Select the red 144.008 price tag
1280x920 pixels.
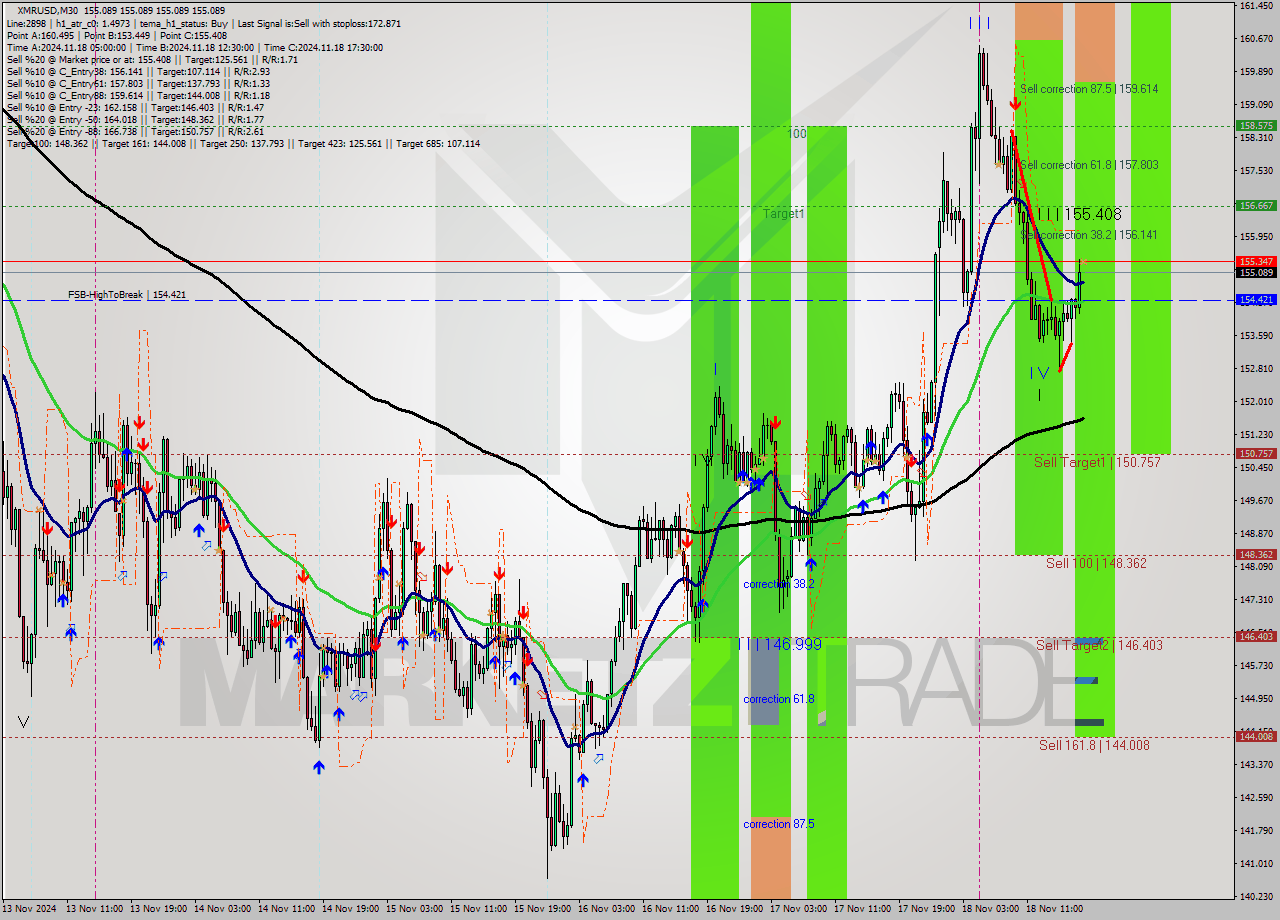pyautogui.click(x=1256, y=736)
